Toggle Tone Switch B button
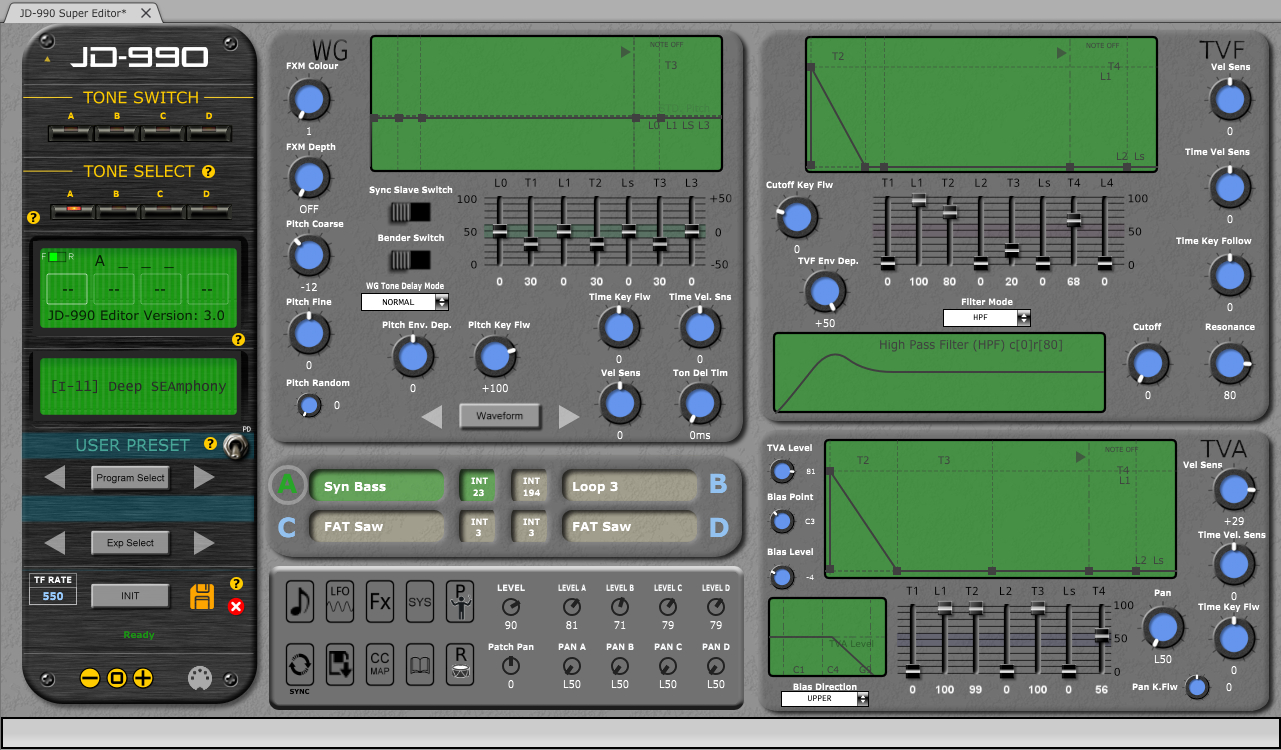Screen dimensions: 1281x750 [x=116, y=133]
